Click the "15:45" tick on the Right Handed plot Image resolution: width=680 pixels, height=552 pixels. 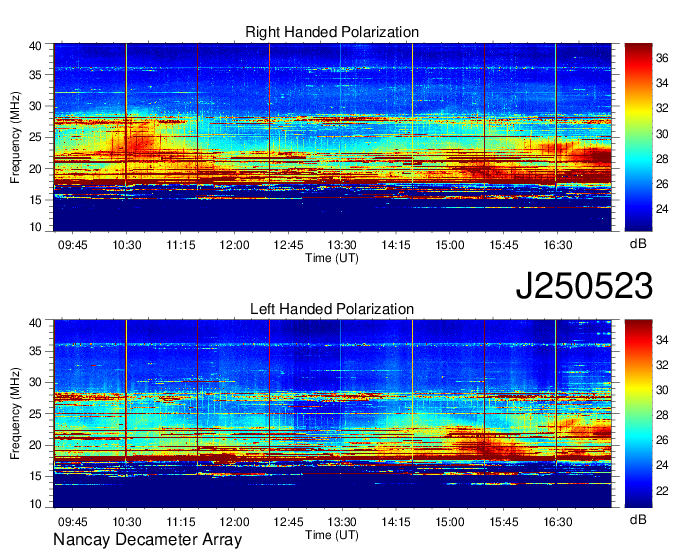503,245
